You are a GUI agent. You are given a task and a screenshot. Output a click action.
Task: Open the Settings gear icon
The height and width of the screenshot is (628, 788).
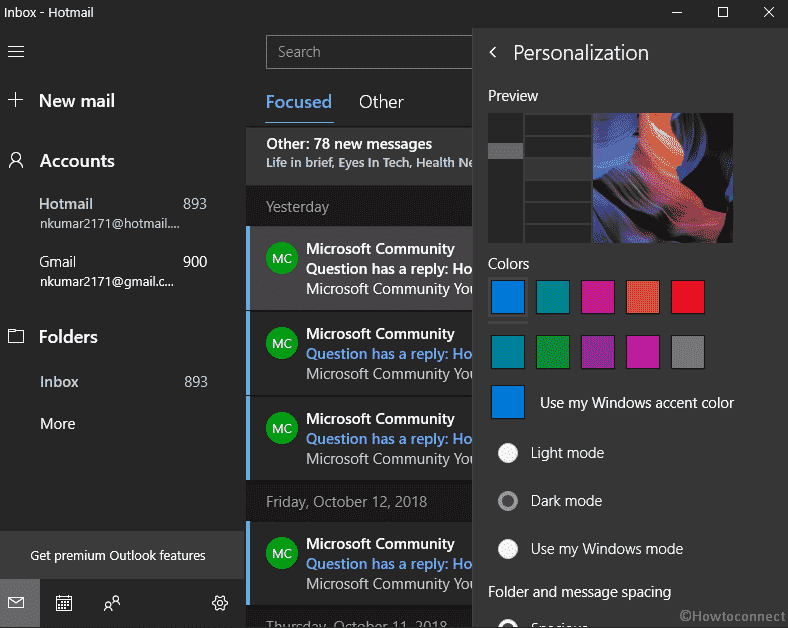220,603
